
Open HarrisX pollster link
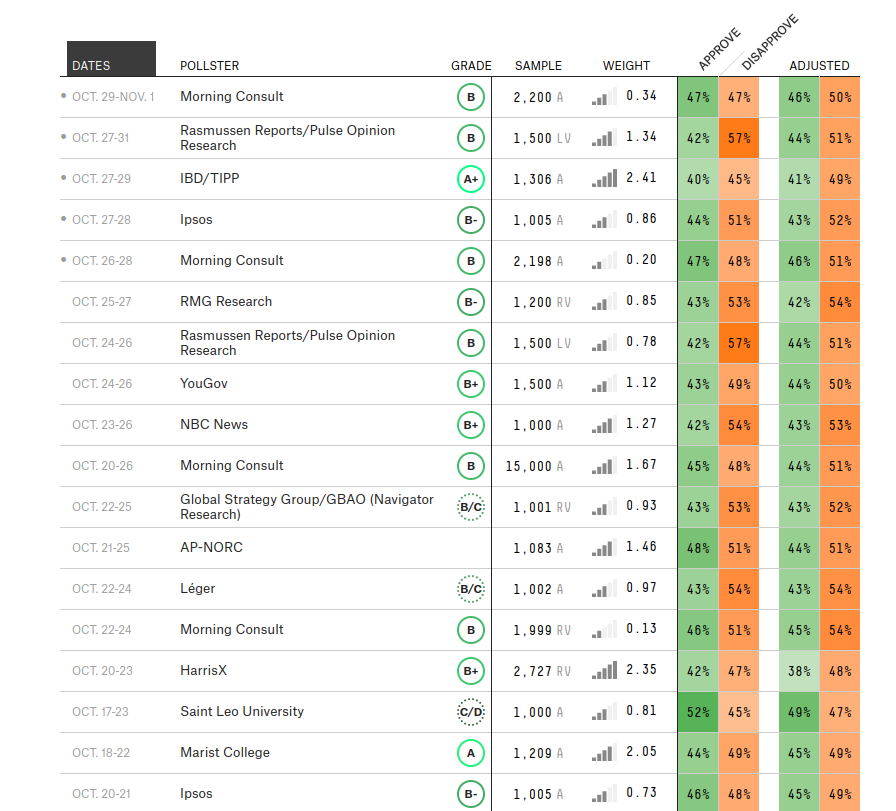tap(203, 670)
